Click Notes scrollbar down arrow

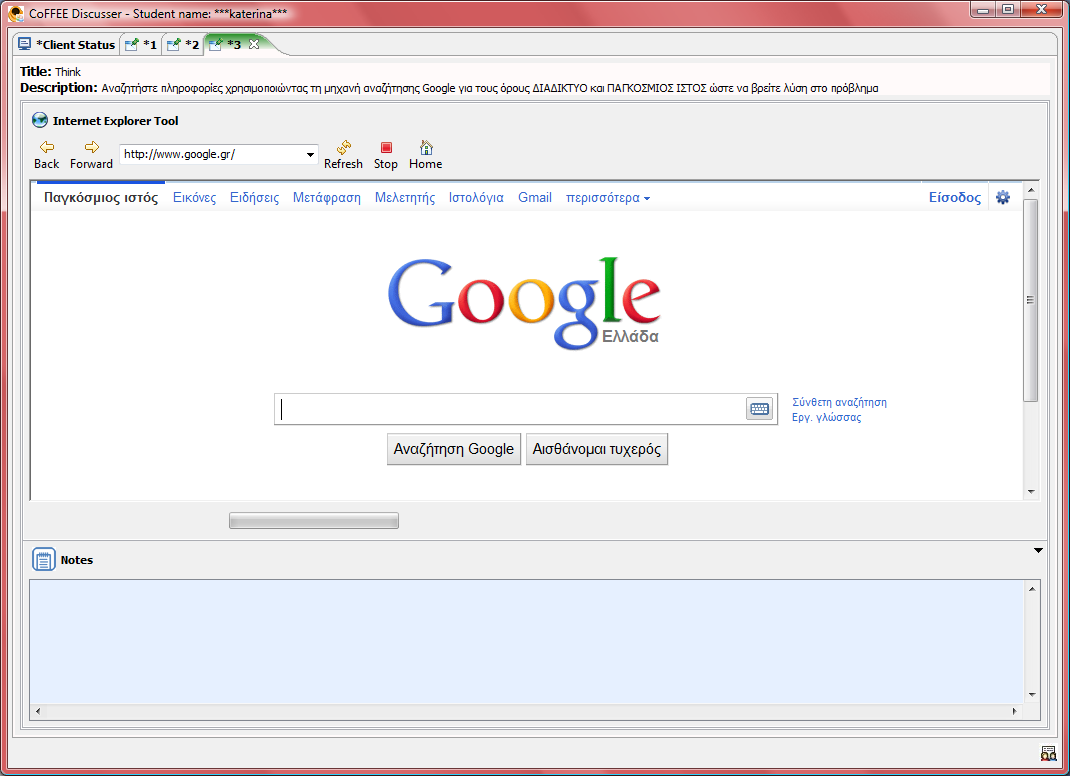(1032, 695)
